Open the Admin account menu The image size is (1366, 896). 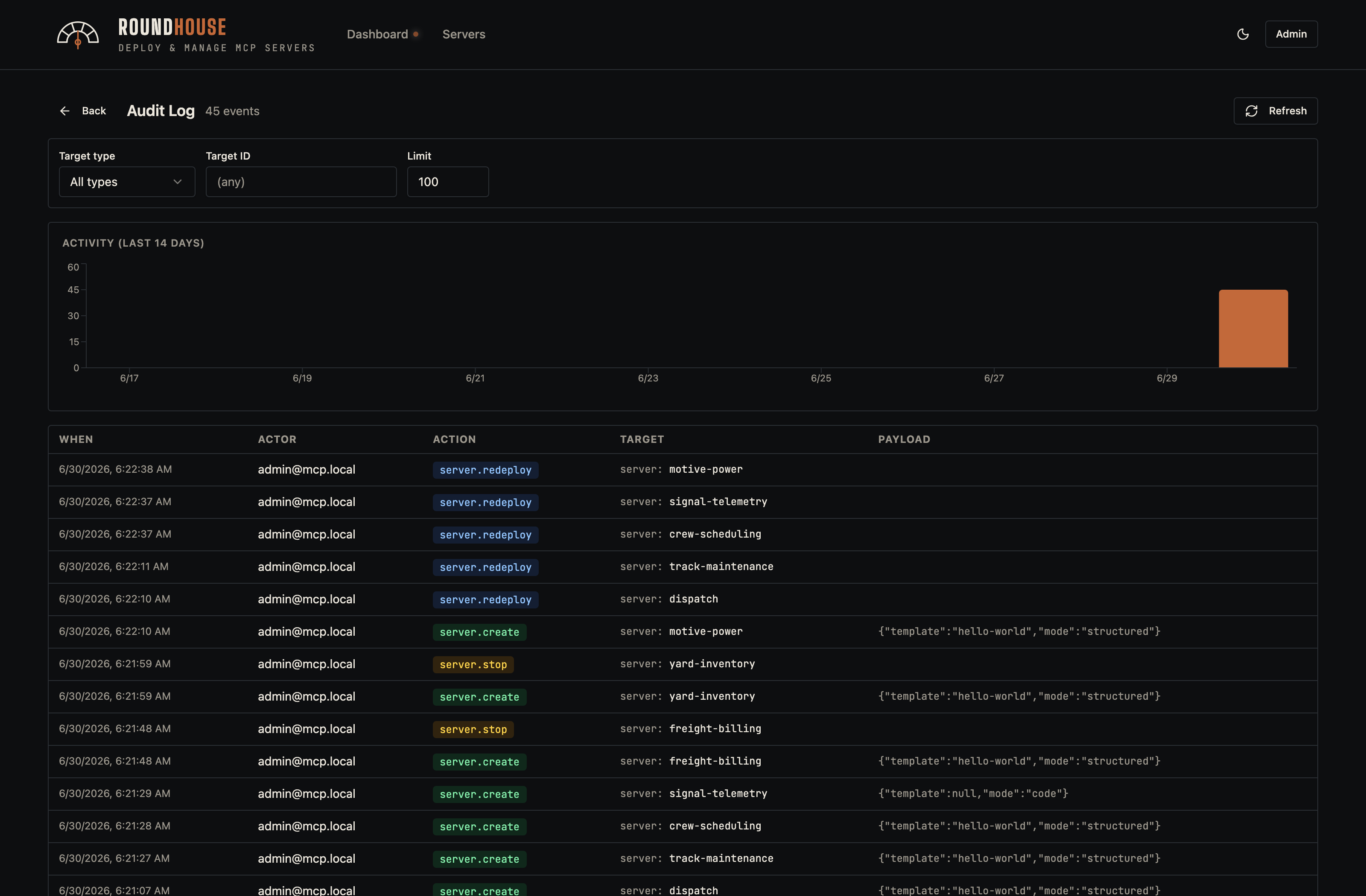[1291, 35]
